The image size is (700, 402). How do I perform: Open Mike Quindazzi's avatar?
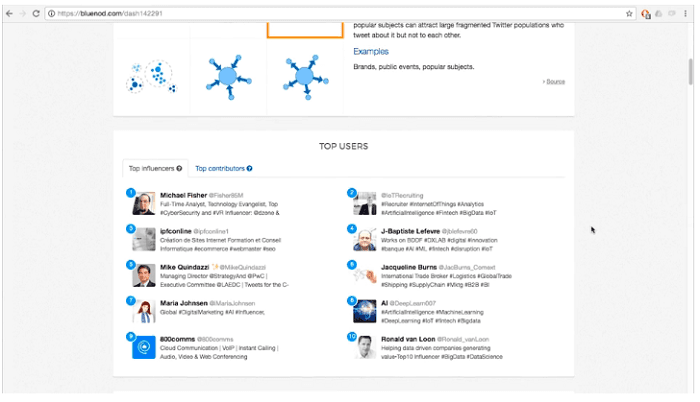pyautogui.click(x=144, y=276)
